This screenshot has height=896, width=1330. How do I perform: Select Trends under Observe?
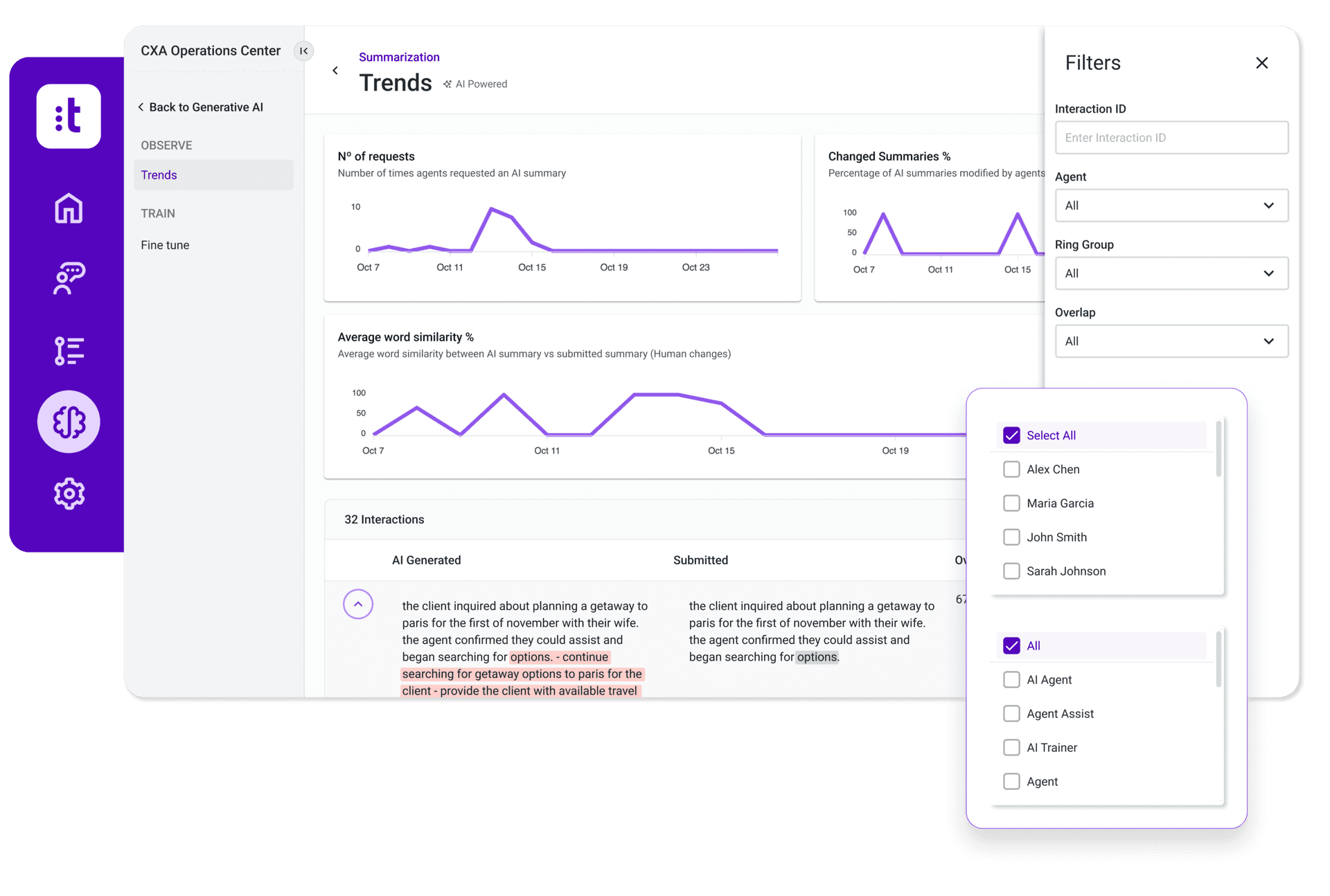pyautogui.click(x=159, y=174)
